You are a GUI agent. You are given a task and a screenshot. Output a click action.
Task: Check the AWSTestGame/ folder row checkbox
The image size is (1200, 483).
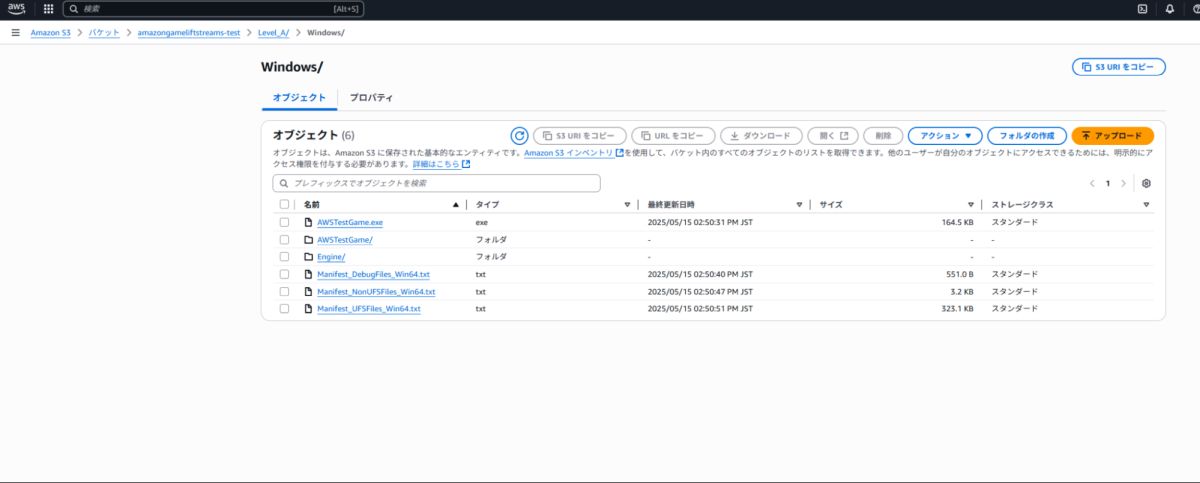coord(285,239)
